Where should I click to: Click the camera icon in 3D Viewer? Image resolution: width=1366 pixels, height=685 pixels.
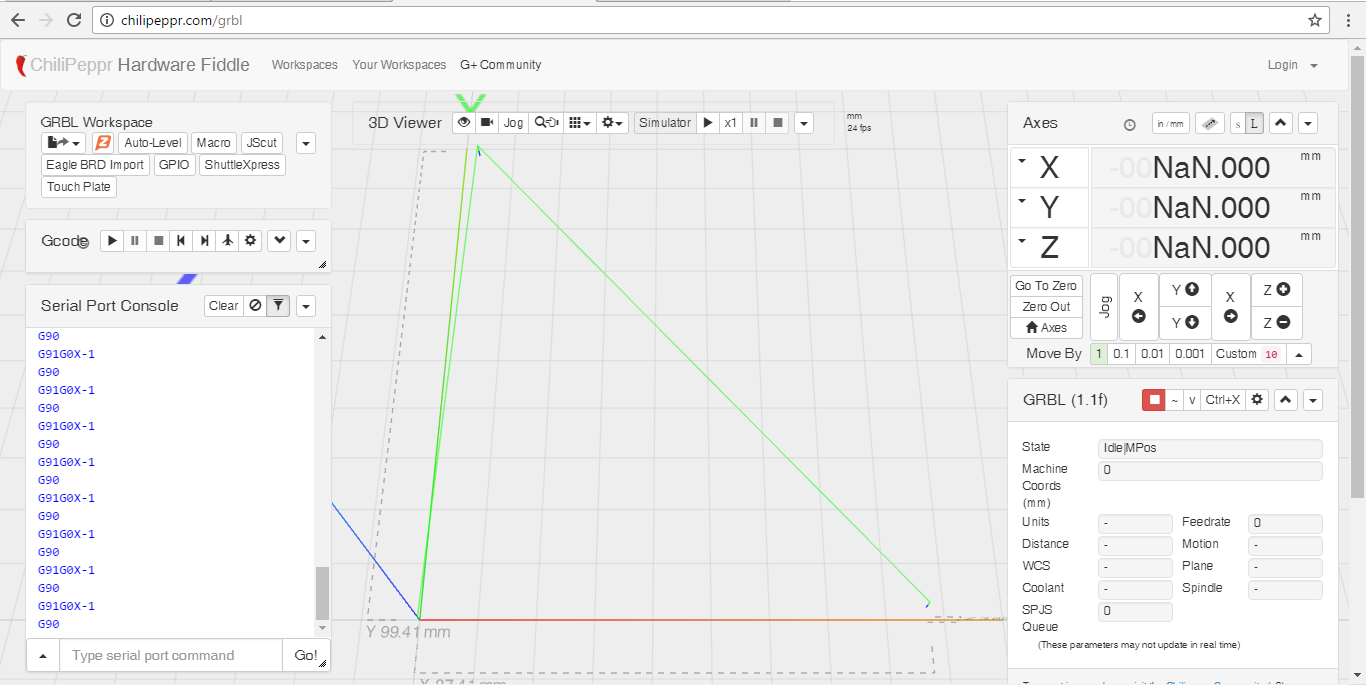[486, 123]
